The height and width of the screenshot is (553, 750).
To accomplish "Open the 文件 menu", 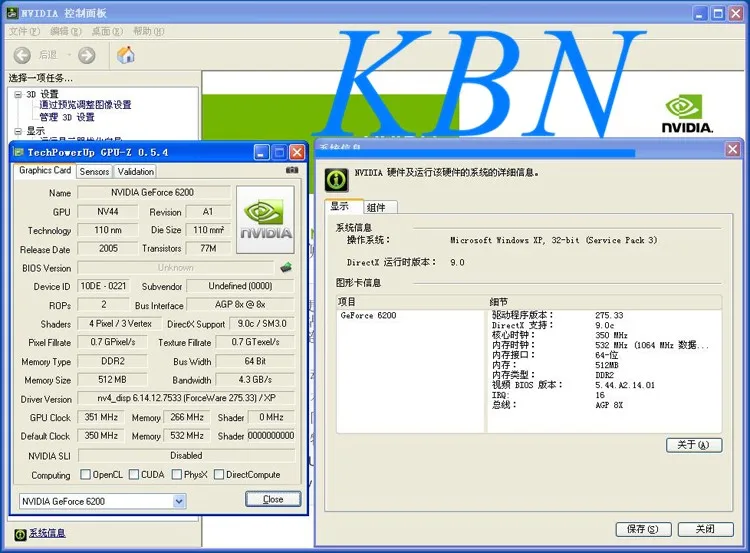I will (24, 32).
